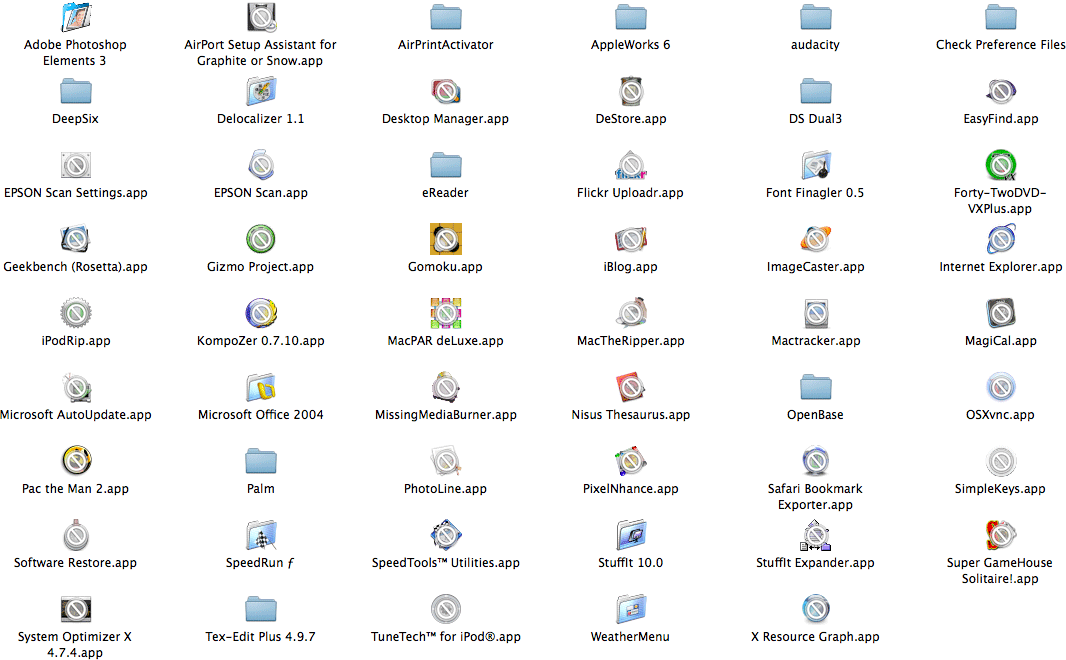Click the 'Gizmo Project.app' file name label
The width and height of the screenshot is (1066, 660).
260,267
